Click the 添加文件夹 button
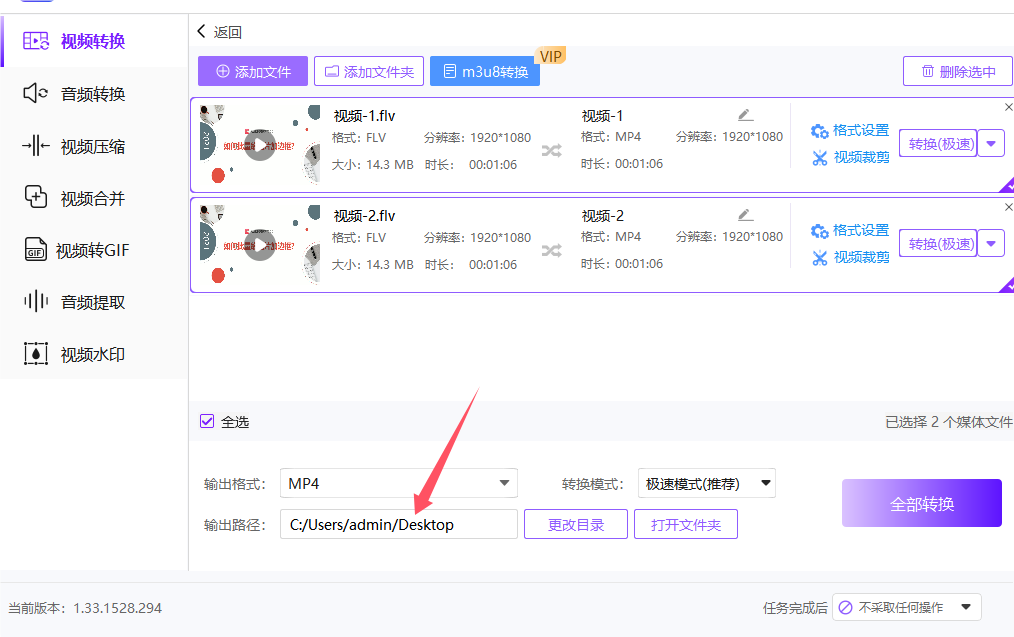Viewport: 1014px width, 637px height. pos(369,71)
